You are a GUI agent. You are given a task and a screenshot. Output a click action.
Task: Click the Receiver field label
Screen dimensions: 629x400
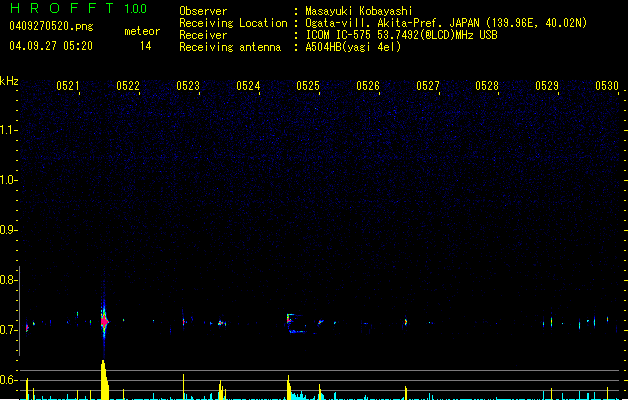click(x=203, y=35)
